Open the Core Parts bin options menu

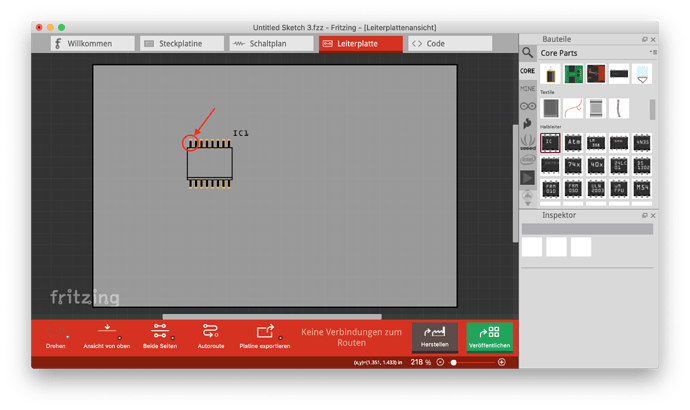[x=653, y=52]
